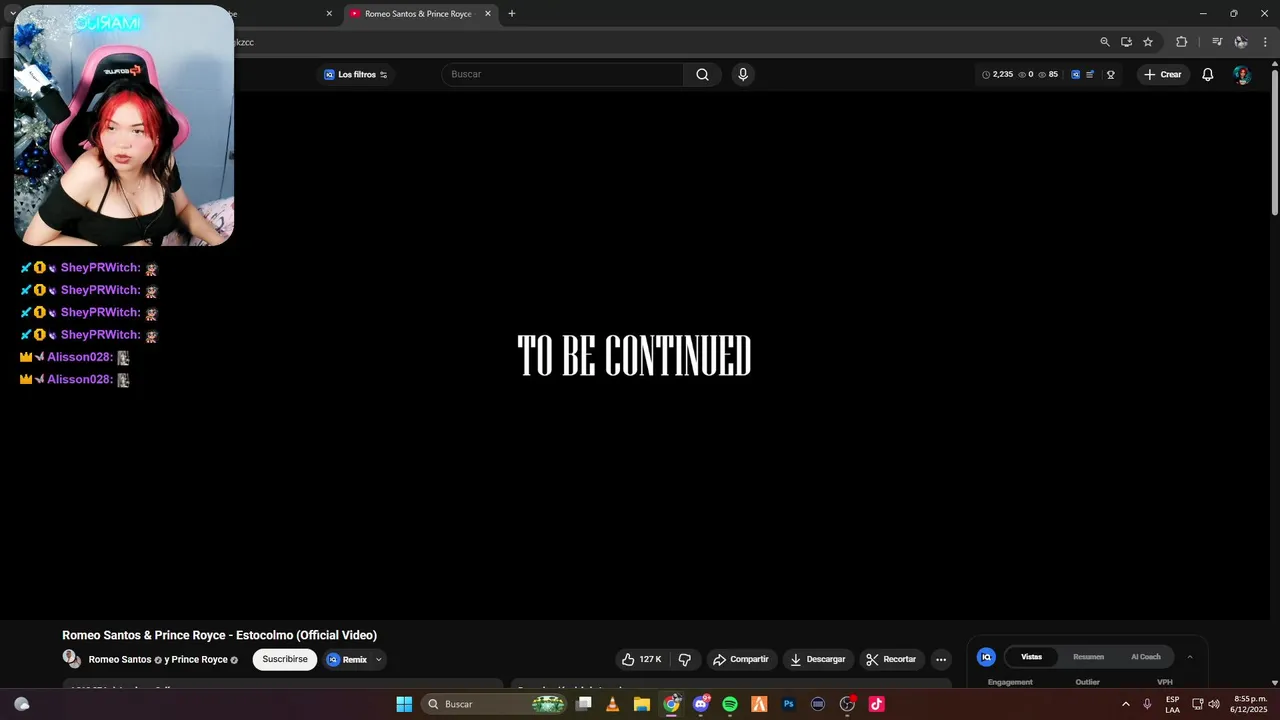1280x720 pixels.
Task: Click the Recortar clip button
Action: 892,660
